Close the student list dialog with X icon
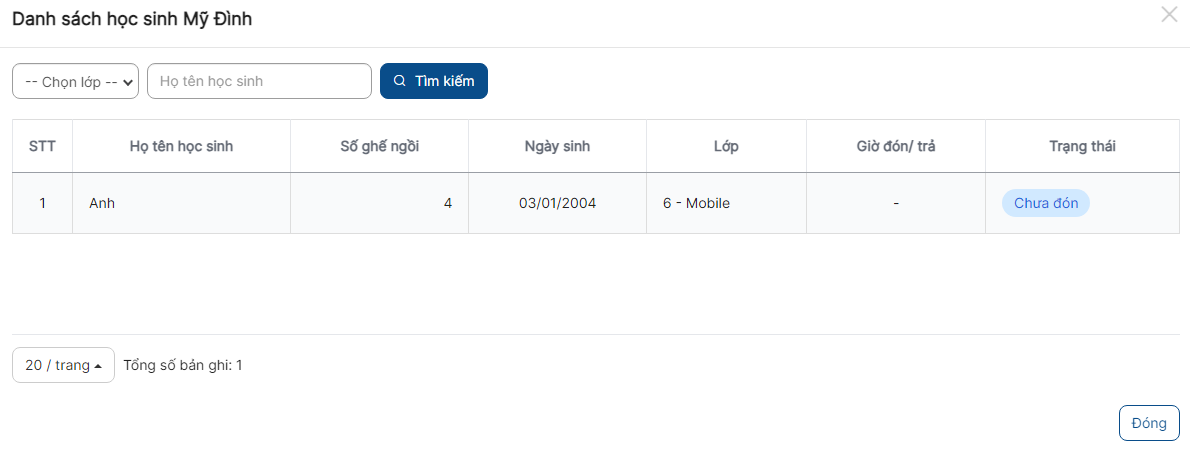Viewport: 1190px width, 452px height. (x=1169, y=14)
